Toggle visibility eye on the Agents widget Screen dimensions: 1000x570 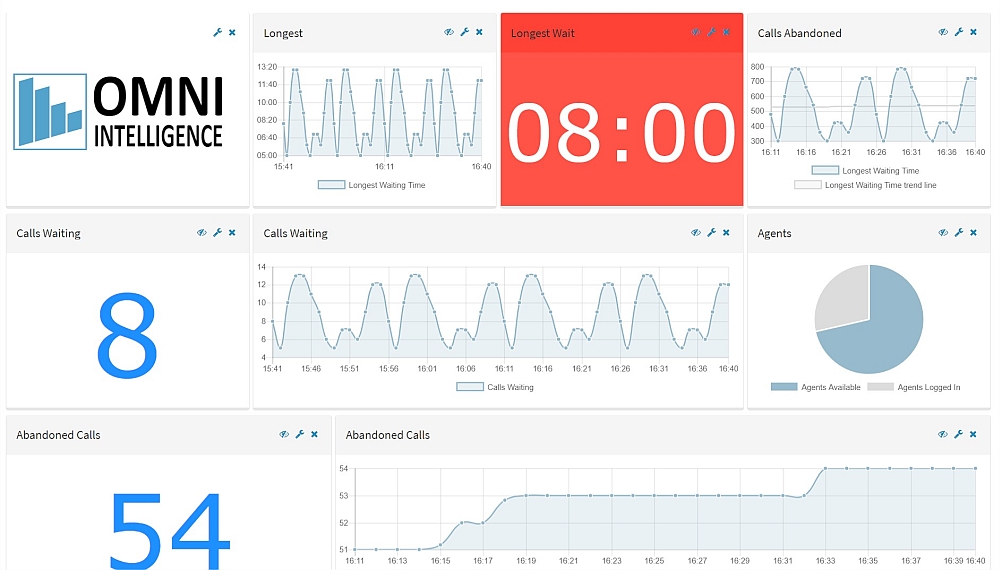click(x=943, y=233)
